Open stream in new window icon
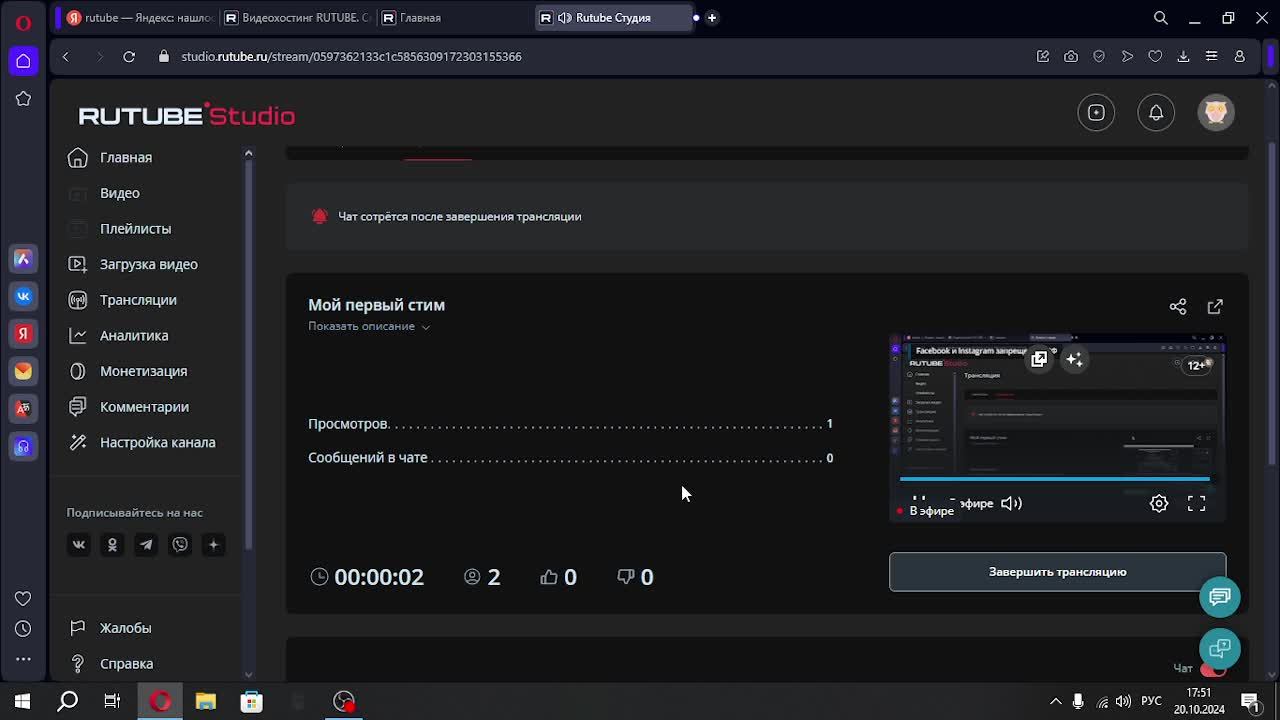Image resolution: width=1280 pixels, height=720 pixels. 1215,307
